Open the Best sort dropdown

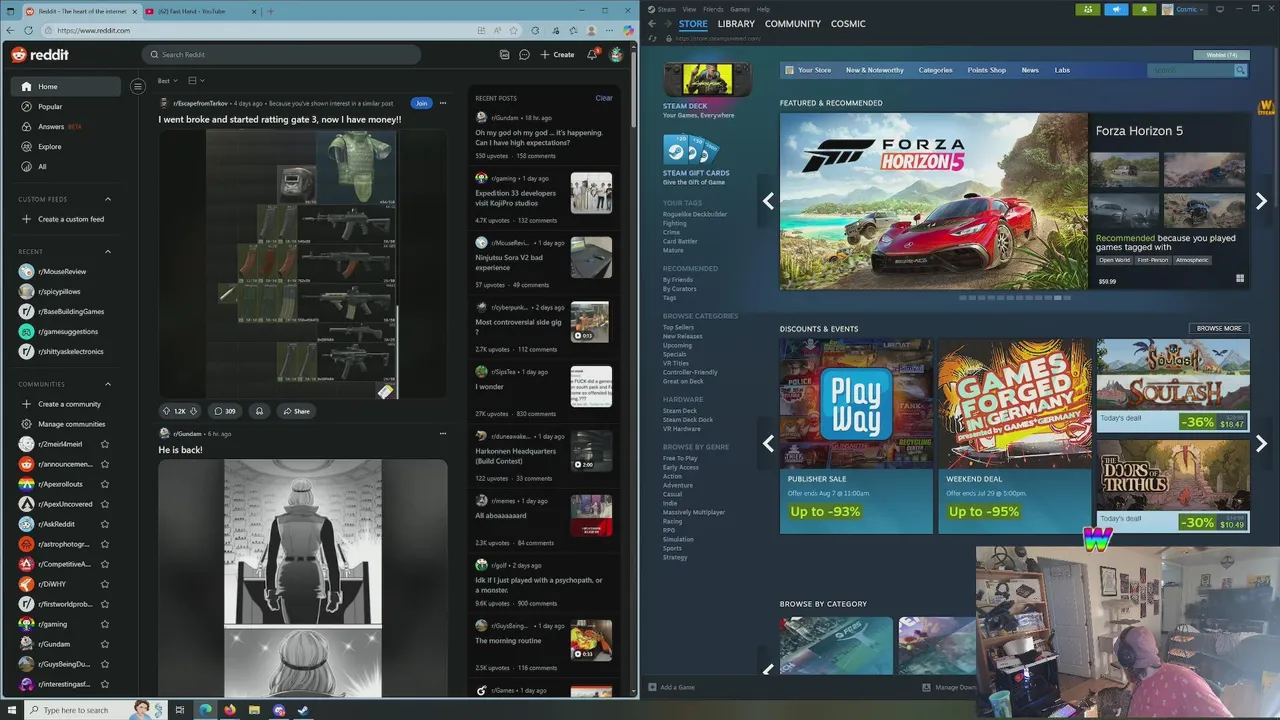click(167, 81)
